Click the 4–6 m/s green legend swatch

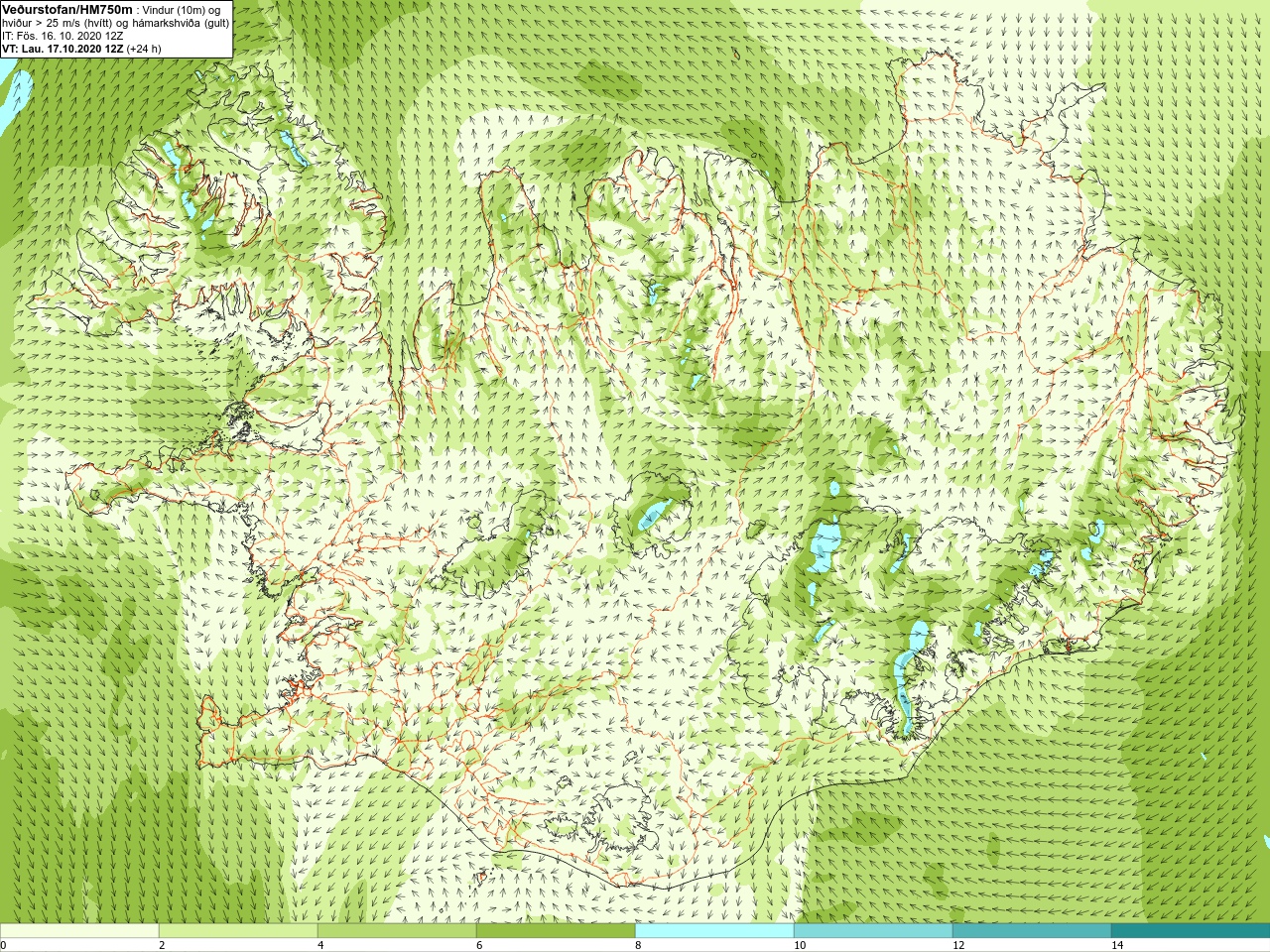click(397, 931)
